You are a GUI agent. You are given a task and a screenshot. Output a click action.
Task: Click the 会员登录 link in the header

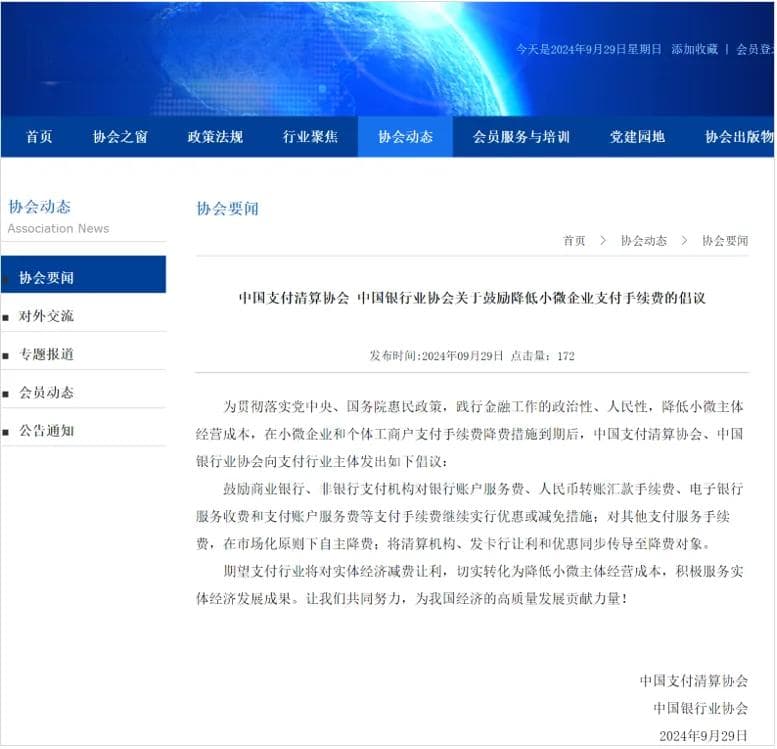755,49
